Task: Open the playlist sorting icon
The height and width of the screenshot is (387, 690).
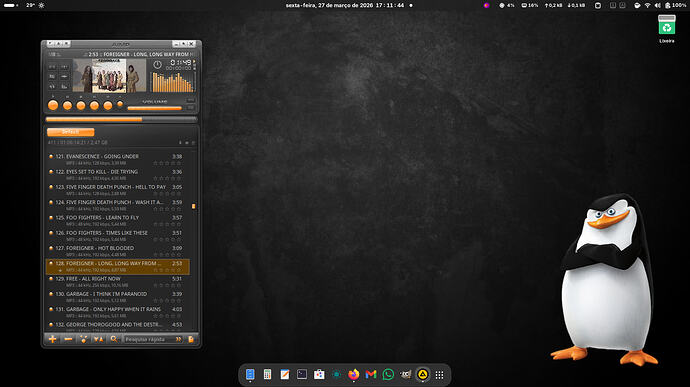Action: (99, 339)
